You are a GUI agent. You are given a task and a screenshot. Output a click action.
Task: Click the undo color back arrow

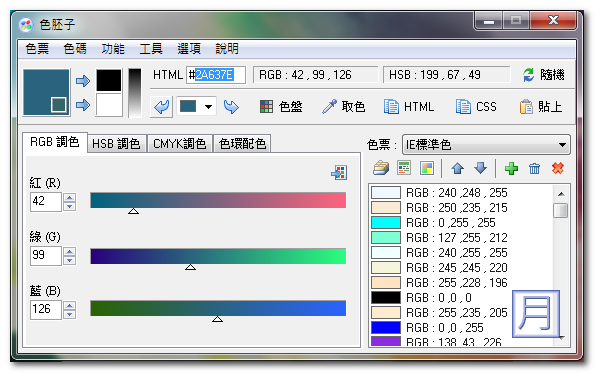pos(162,107)
